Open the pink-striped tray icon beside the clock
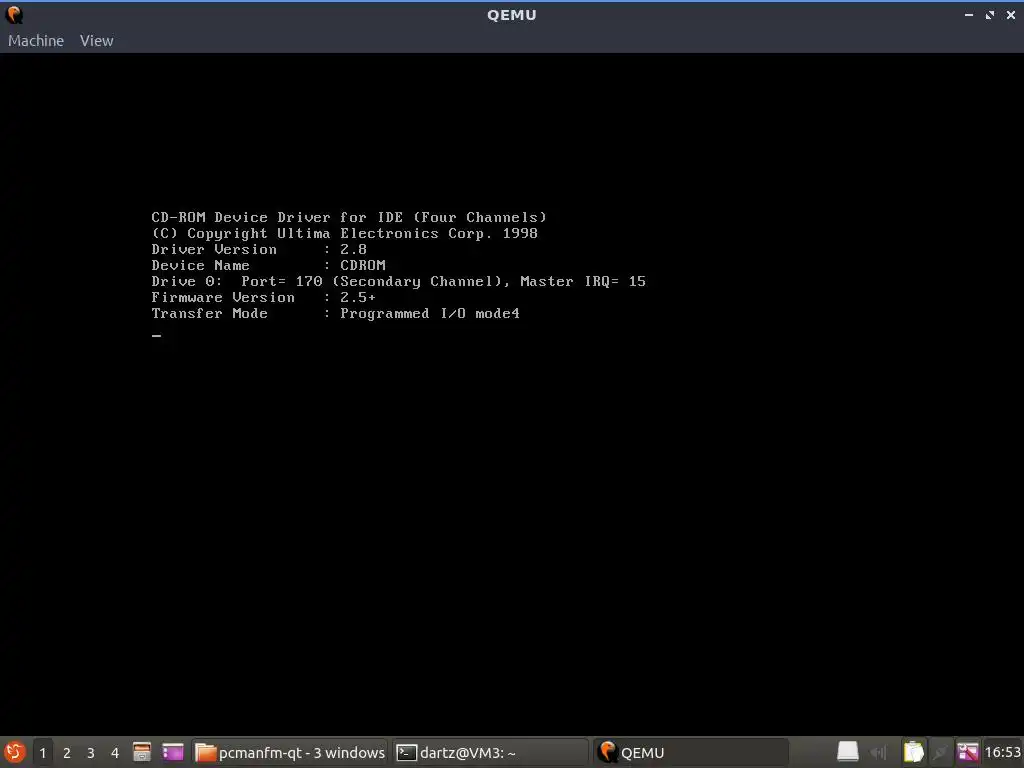Viewport: 1024px width, 768px height. pos(968,752)
